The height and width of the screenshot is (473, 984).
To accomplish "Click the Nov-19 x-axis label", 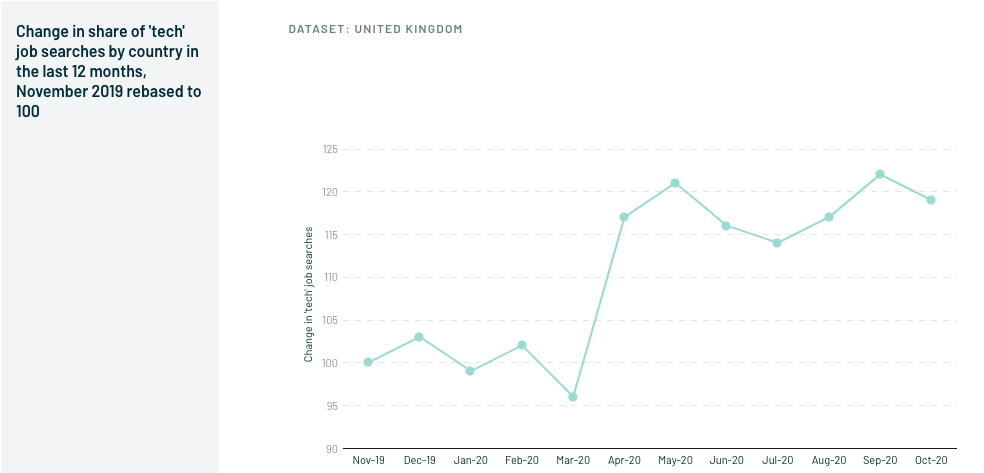I will [x=368, y=460].
